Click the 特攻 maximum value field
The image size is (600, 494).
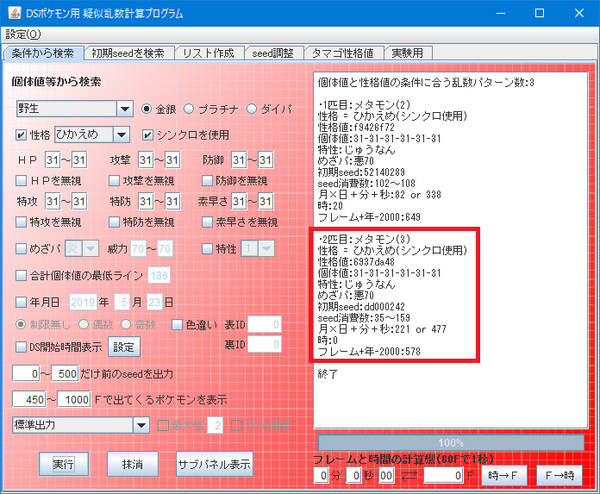pos(79,201)
